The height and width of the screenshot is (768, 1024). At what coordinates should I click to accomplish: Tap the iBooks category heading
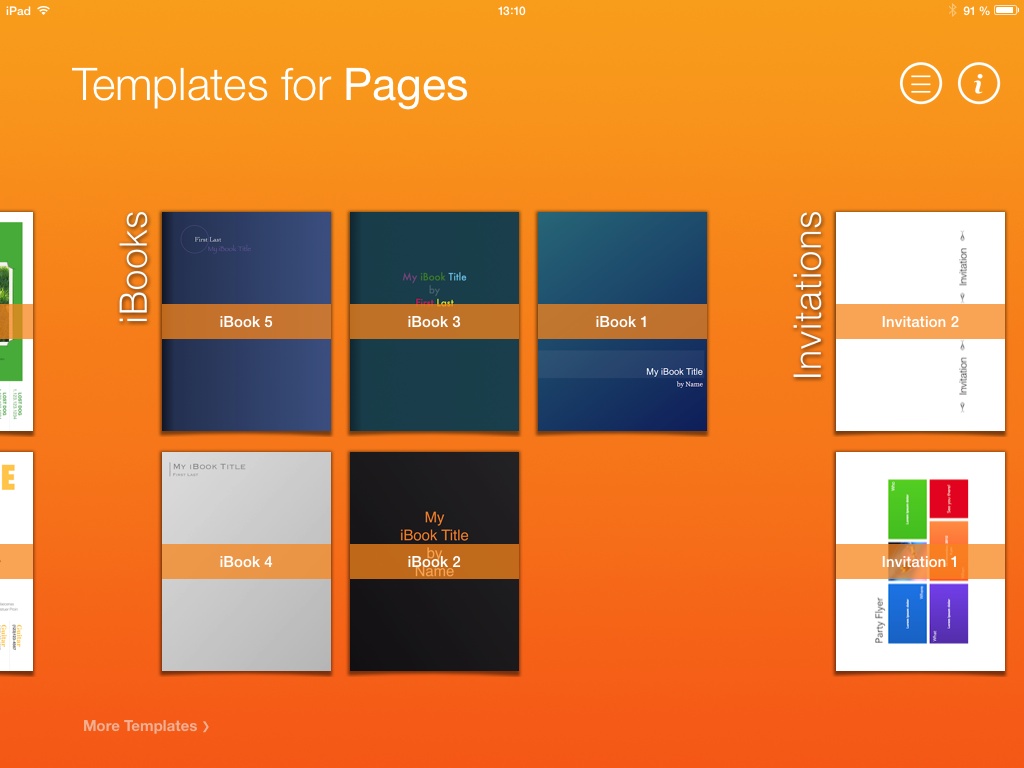click(x=134, y=267)
